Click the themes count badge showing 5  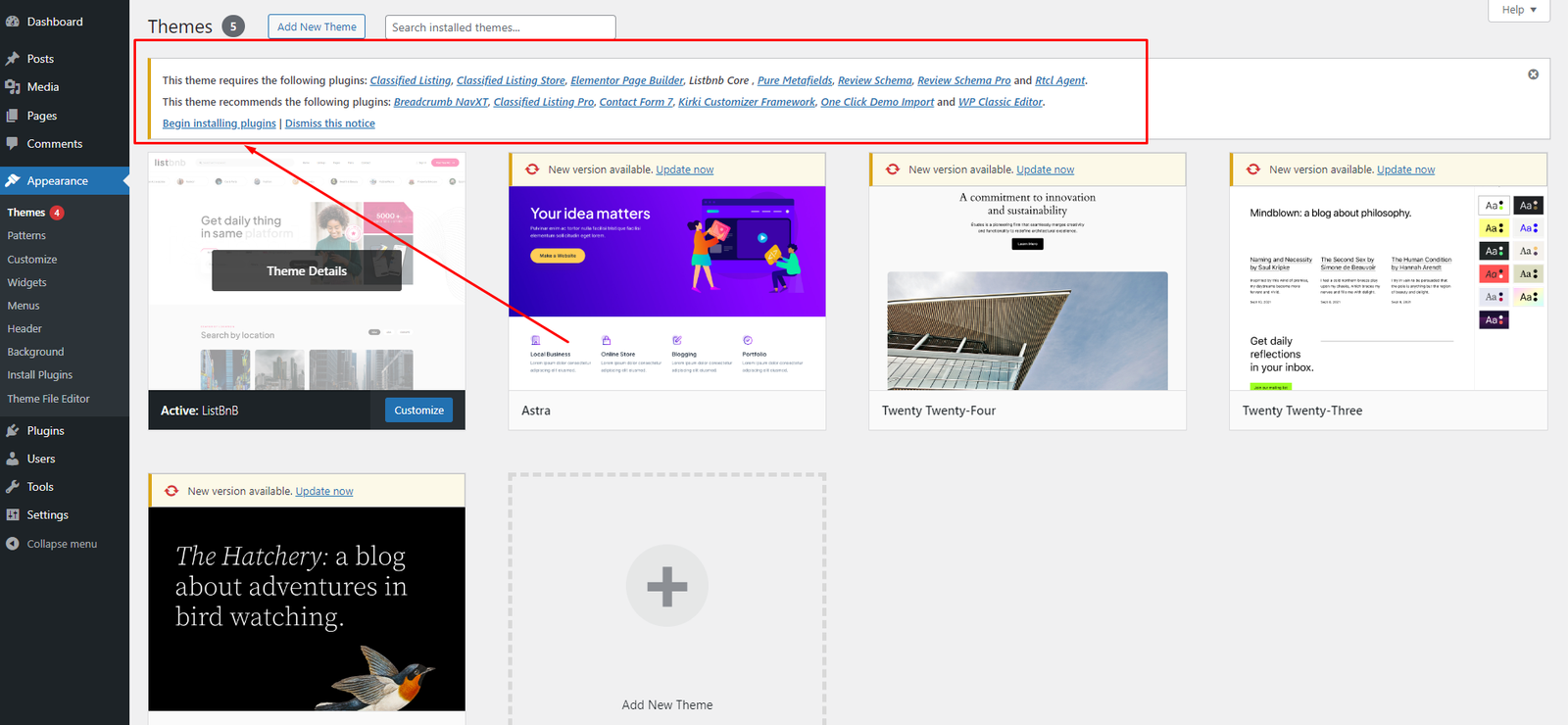coord(233,26)
